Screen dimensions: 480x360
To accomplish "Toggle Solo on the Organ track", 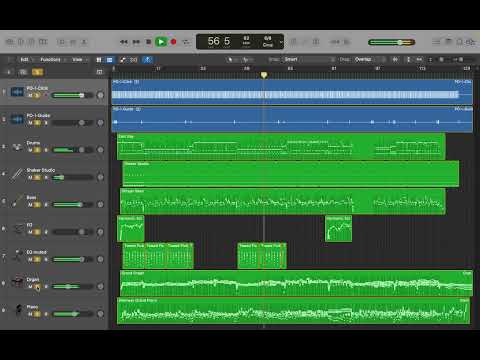I will point(38,287).
